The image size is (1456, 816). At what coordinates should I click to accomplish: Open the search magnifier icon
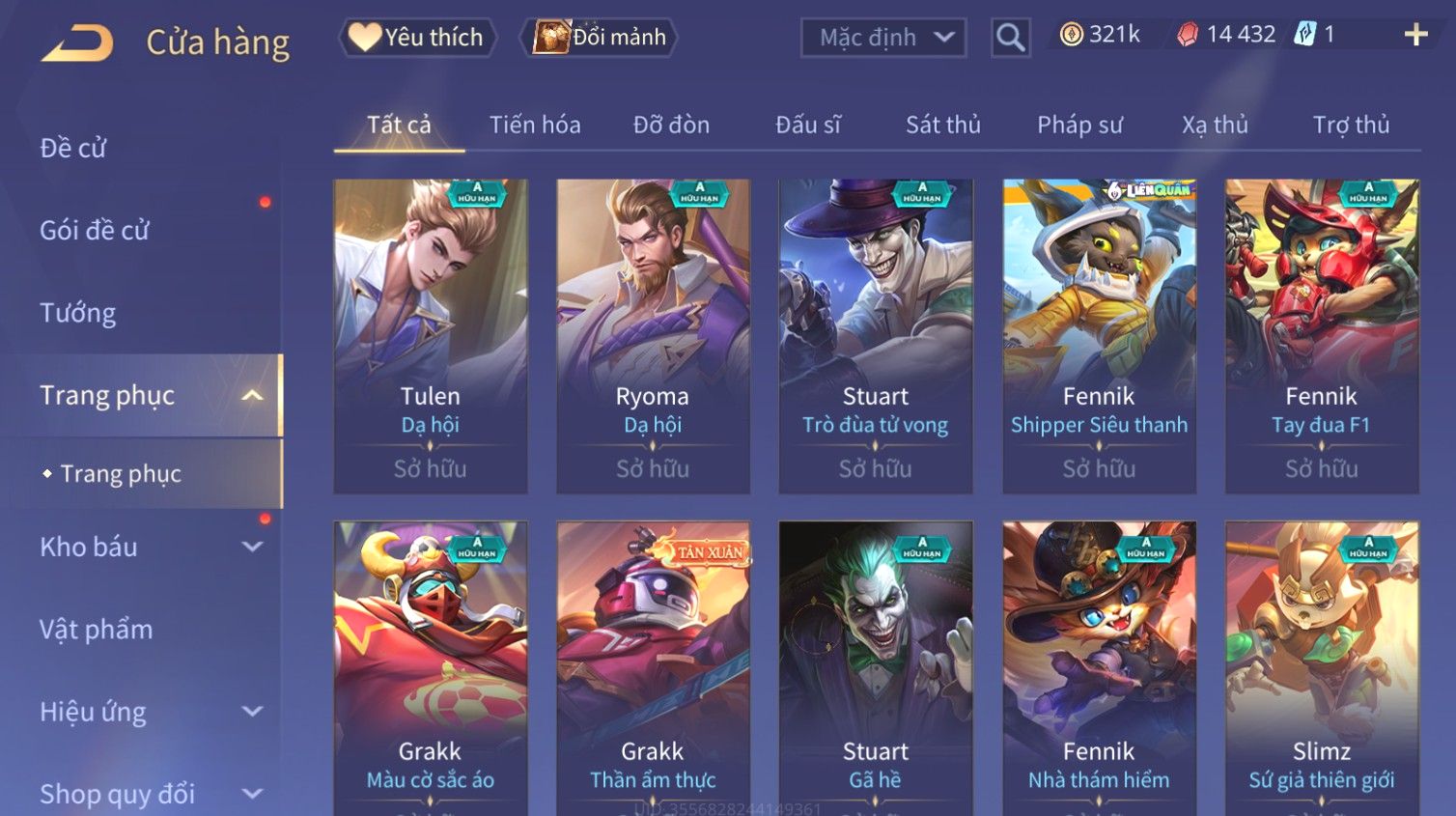point(1010,38)
